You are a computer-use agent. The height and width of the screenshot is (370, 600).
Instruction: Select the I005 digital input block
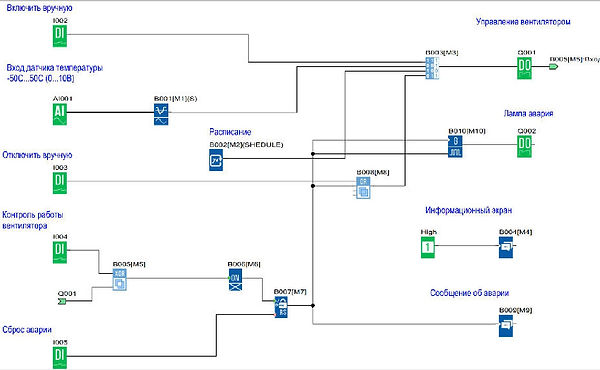(60, 358)
